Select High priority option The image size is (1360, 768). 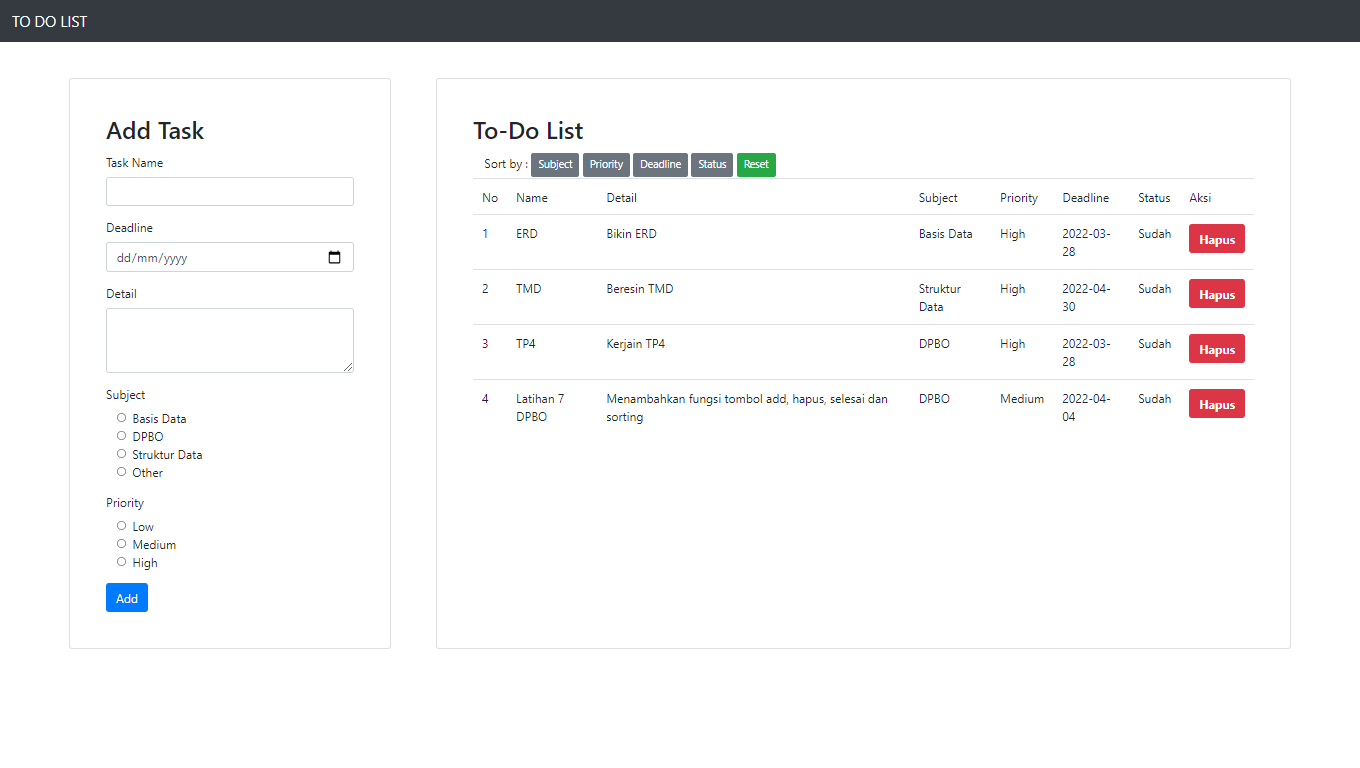pyautogui.click(x=121, y=562)
